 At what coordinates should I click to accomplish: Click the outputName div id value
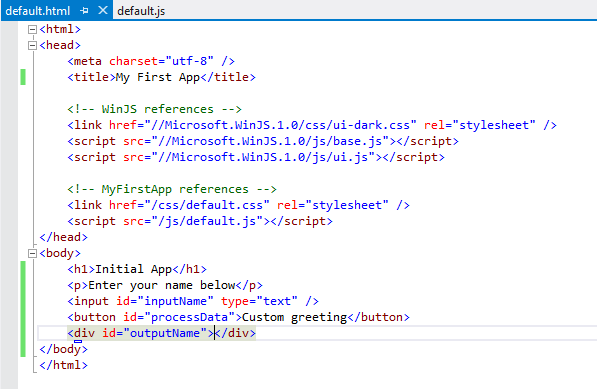click(x=165, y=333)
